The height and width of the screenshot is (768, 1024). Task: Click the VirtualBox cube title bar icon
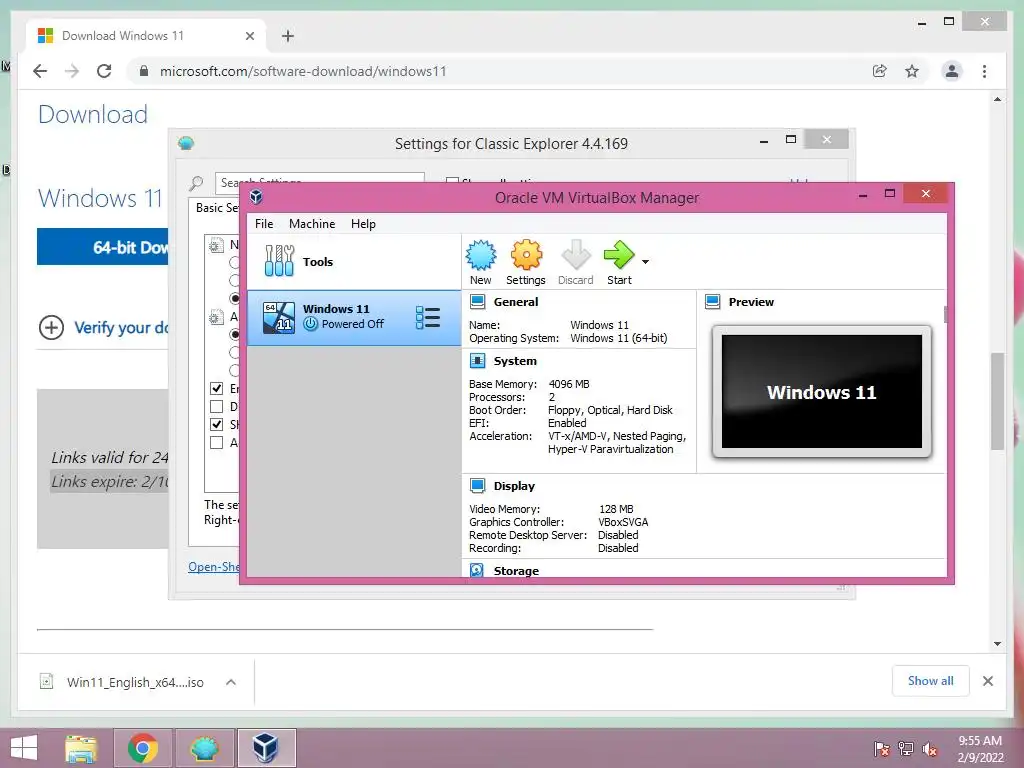(256, 197)
